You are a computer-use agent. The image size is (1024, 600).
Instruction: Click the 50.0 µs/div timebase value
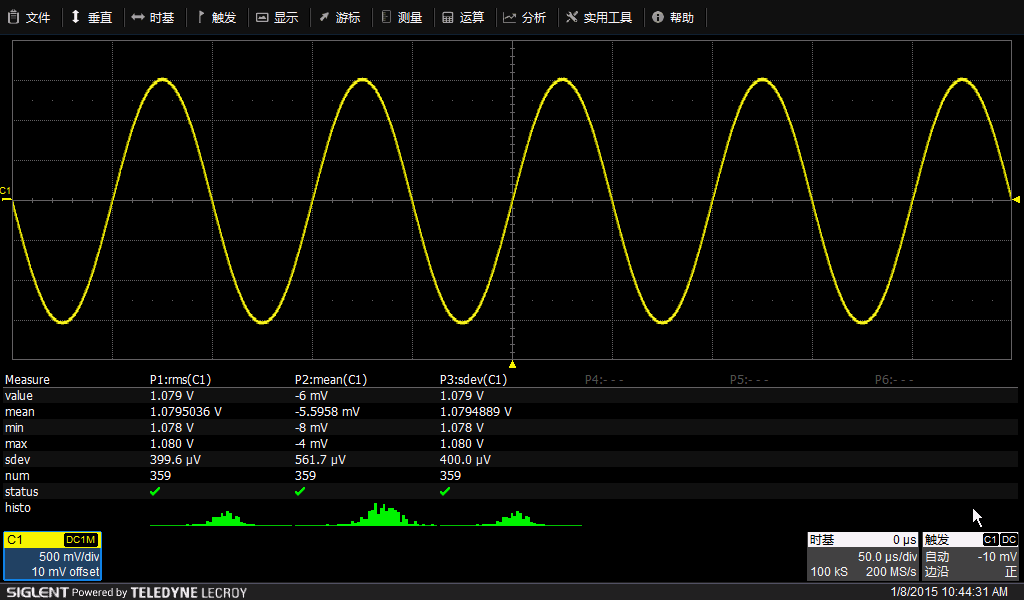tap(887, 557)
